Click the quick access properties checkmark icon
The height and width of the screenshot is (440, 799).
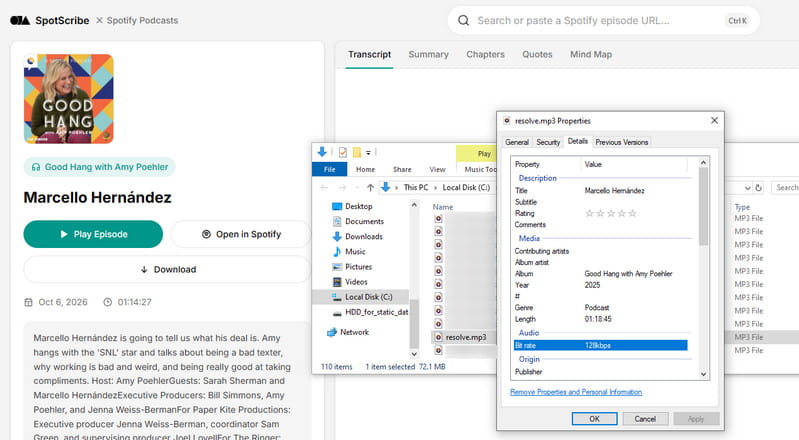tap(342, 152)
